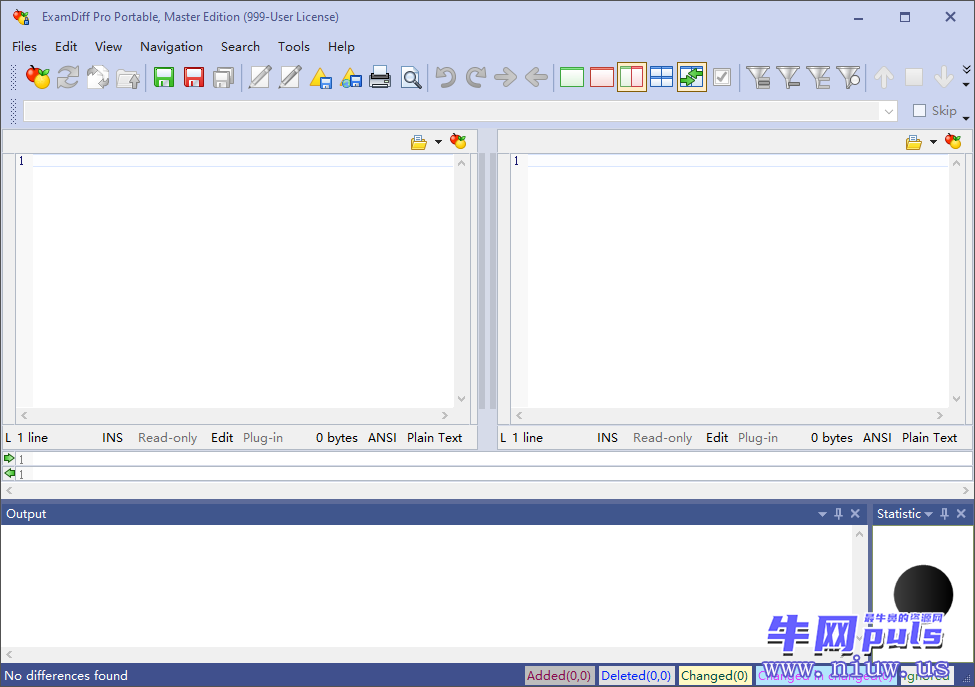Click the gray square current difference icon
The image size is (975, 687).
[x=914, y=78]
